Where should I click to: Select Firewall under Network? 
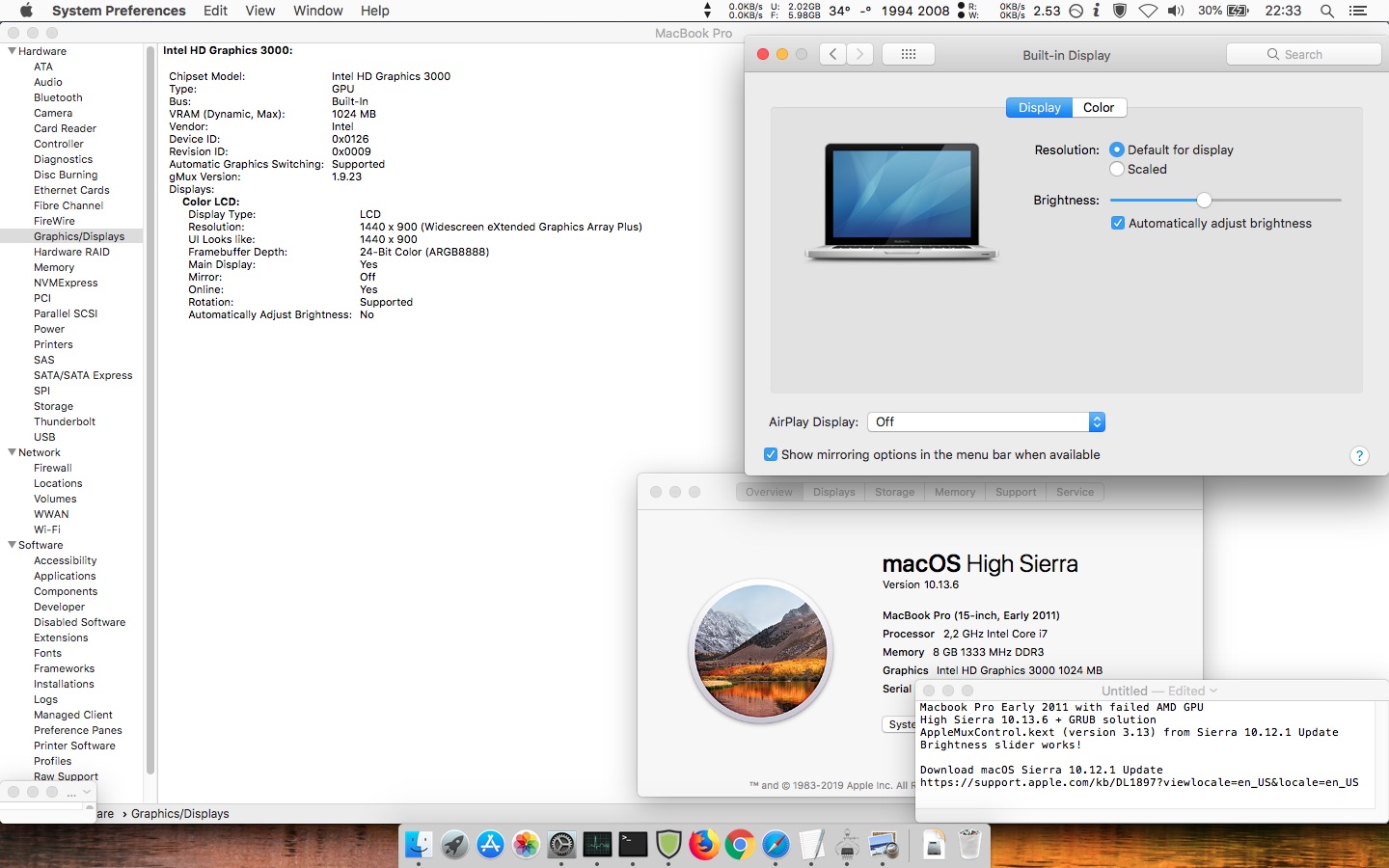click(x=53, y=468)
